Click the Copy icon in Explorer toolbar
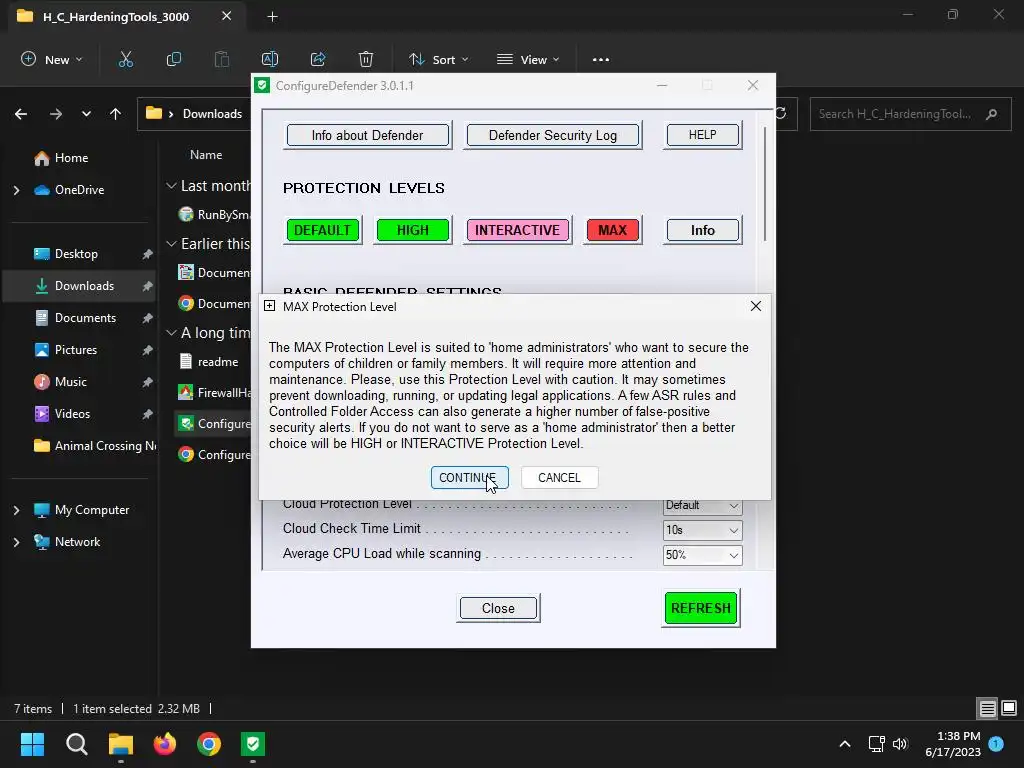 click(174, 59)
